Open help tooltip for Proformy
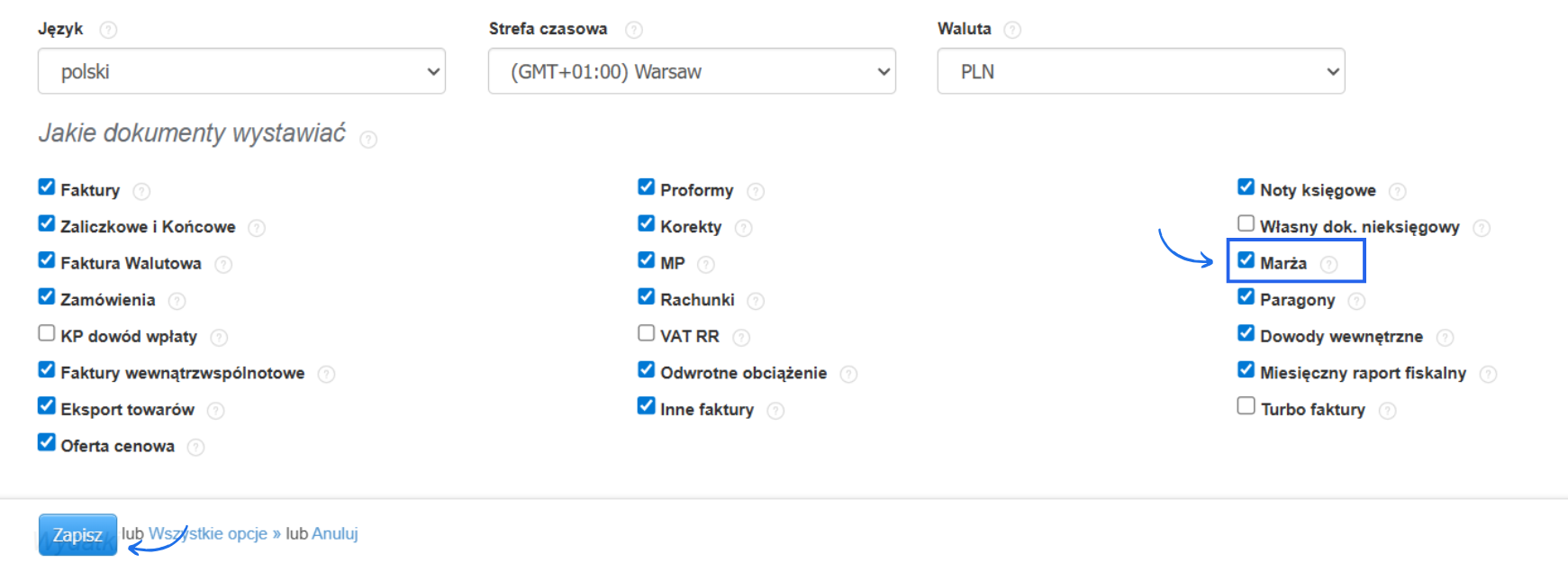 756,191
